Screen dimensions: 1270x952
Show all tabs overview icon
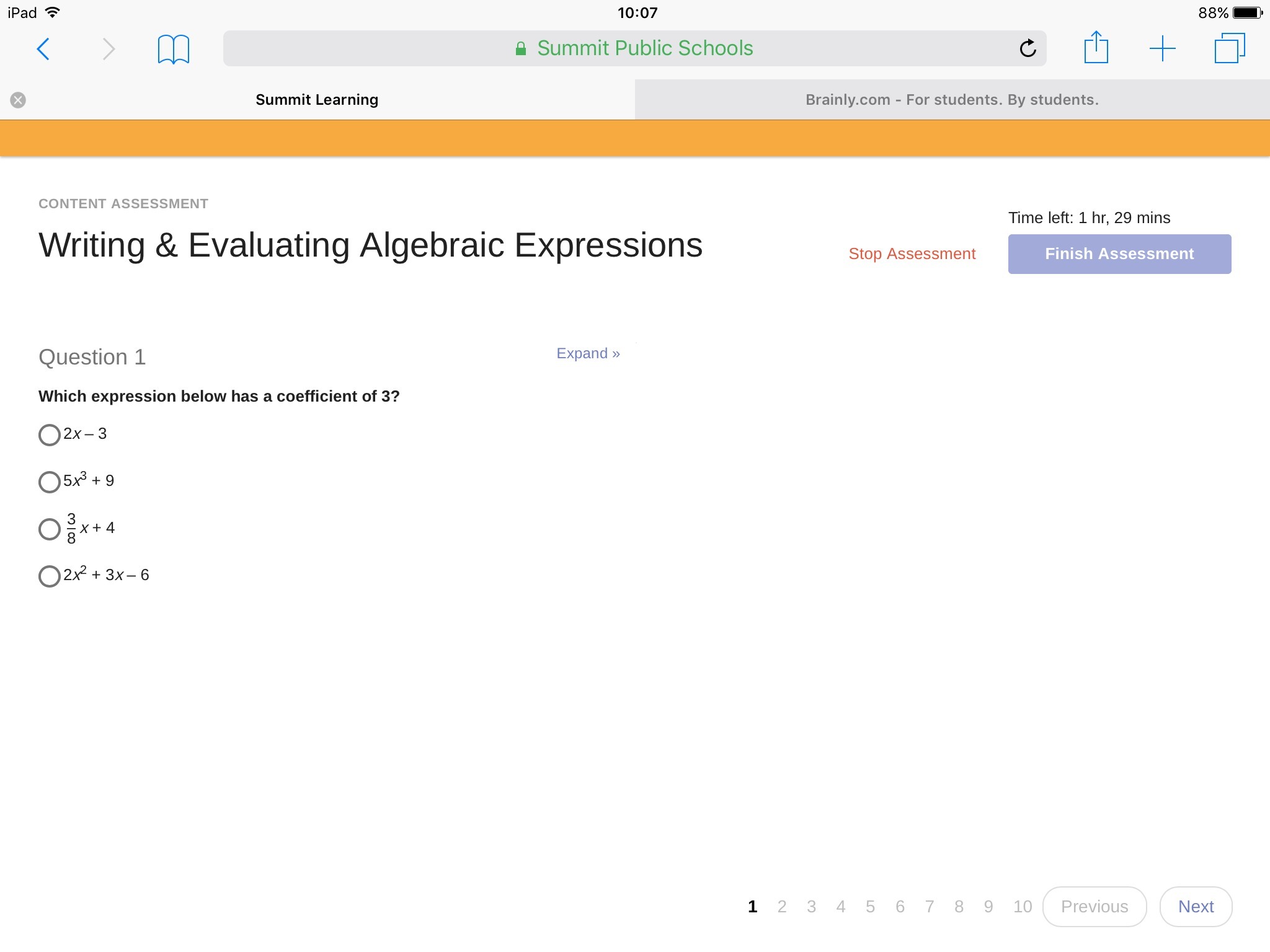point(1229,48)
